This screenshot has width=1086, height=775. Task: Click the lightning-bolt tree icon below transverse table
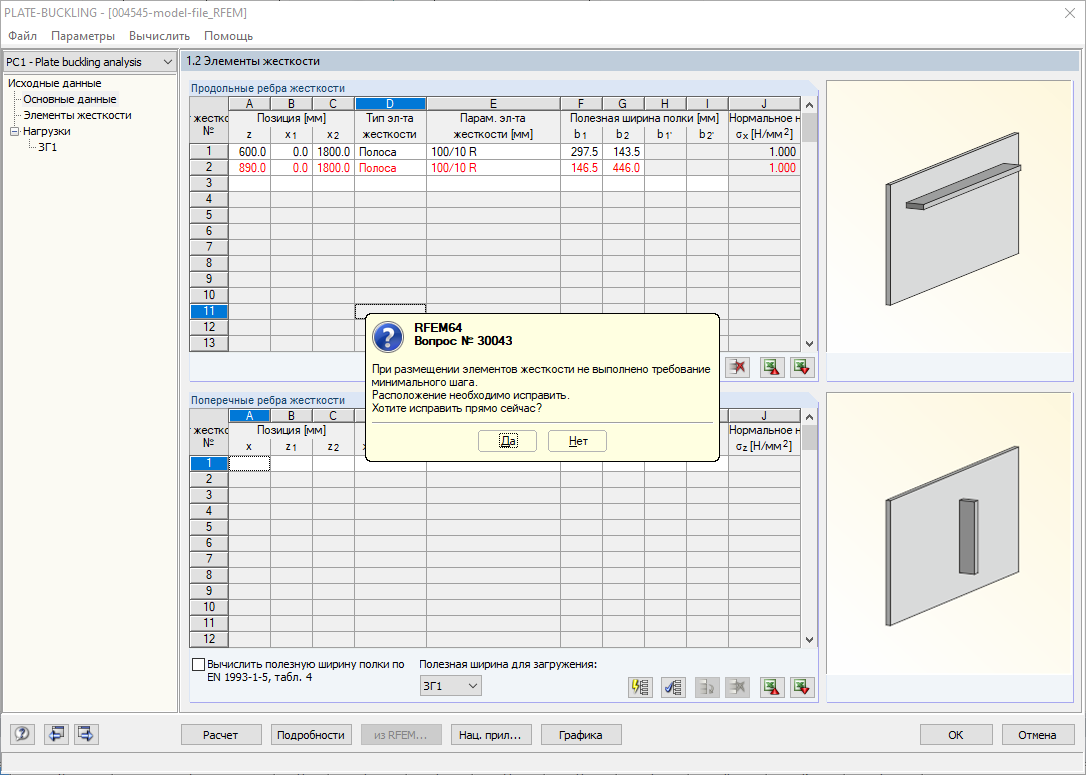pos(640,687)
